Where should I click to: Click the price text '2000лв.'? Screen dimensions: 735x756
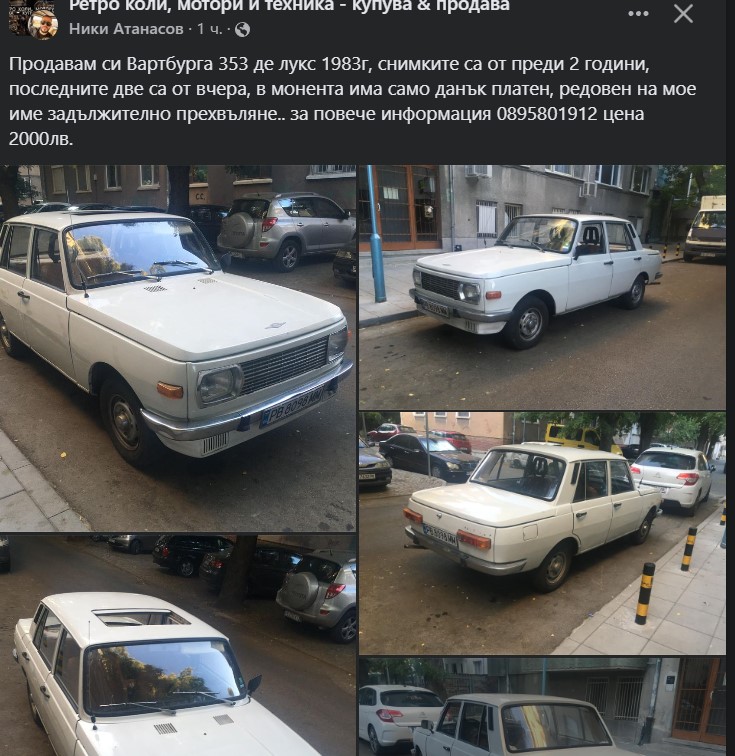[x=41, y=139]
